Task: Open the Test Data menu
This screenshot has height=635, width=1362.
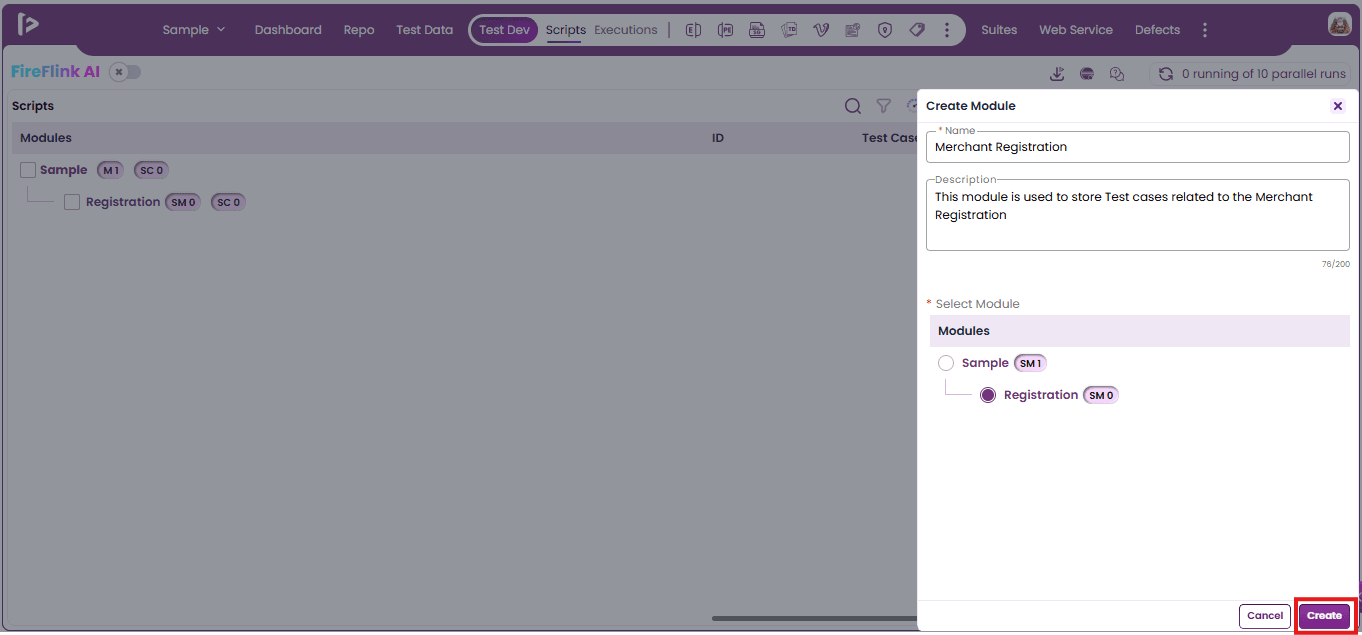Action: tap(424, 30)
